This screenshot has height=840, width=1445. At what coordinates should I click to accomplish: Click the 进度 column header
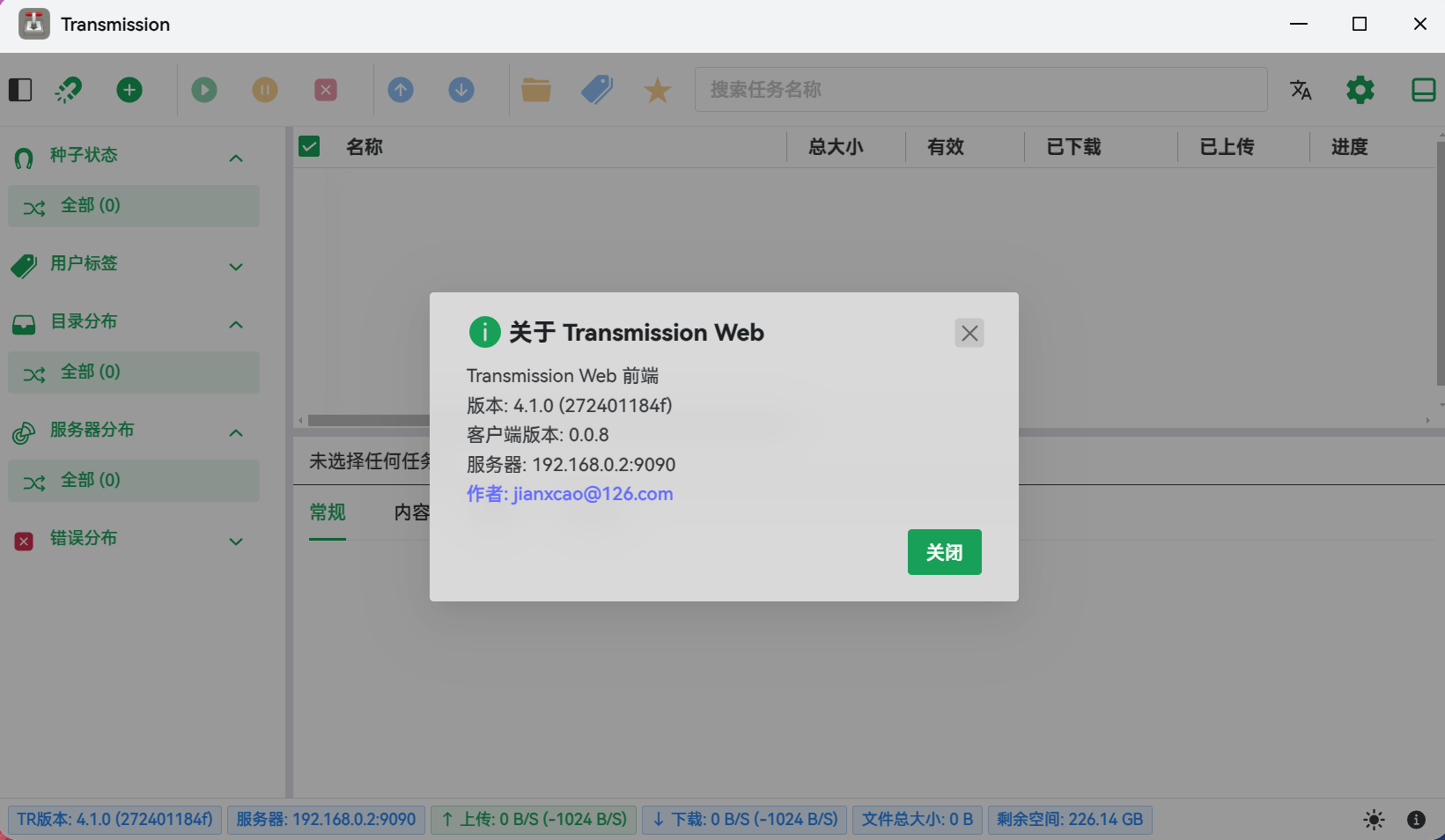click(x=1349, y=147)
